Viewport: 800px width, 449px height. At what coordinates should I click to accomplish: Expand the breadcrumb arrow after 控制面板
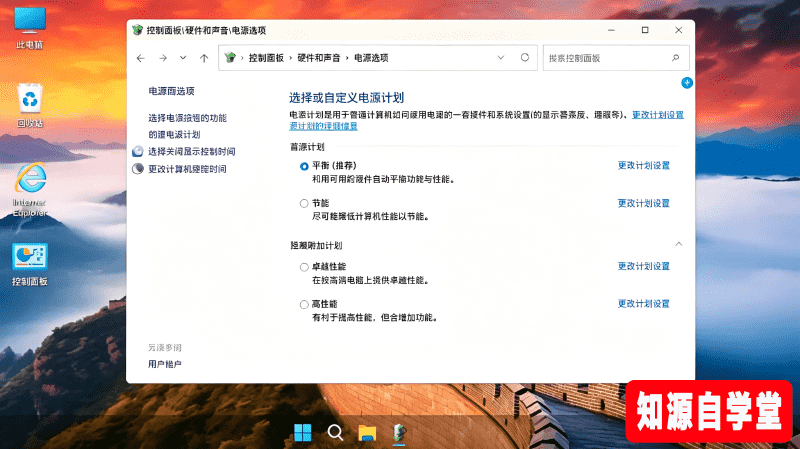click(291, 58)
